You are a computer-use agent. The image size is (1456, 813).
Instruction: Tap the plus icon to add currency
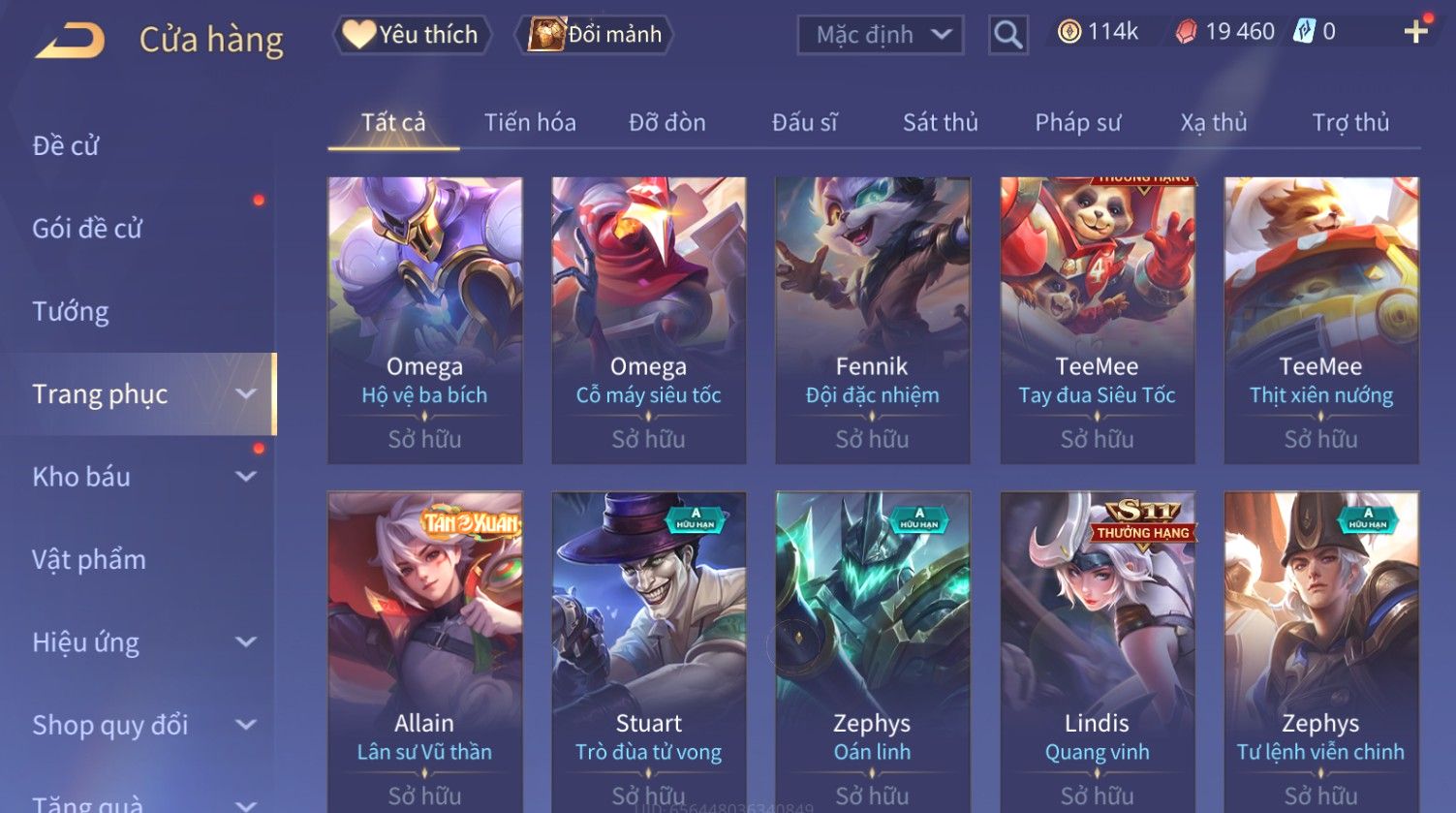1415,32
